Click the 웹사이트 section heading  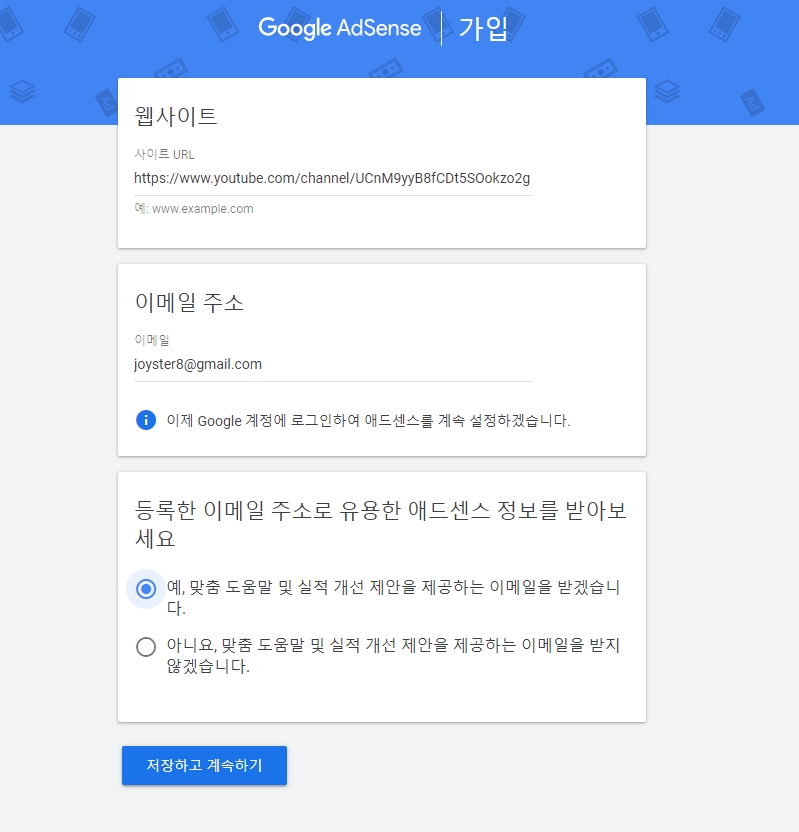176,116
